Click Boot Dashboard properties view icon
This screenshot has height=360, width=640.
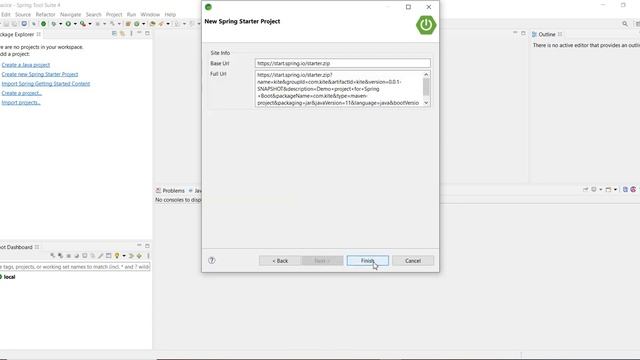109,256
